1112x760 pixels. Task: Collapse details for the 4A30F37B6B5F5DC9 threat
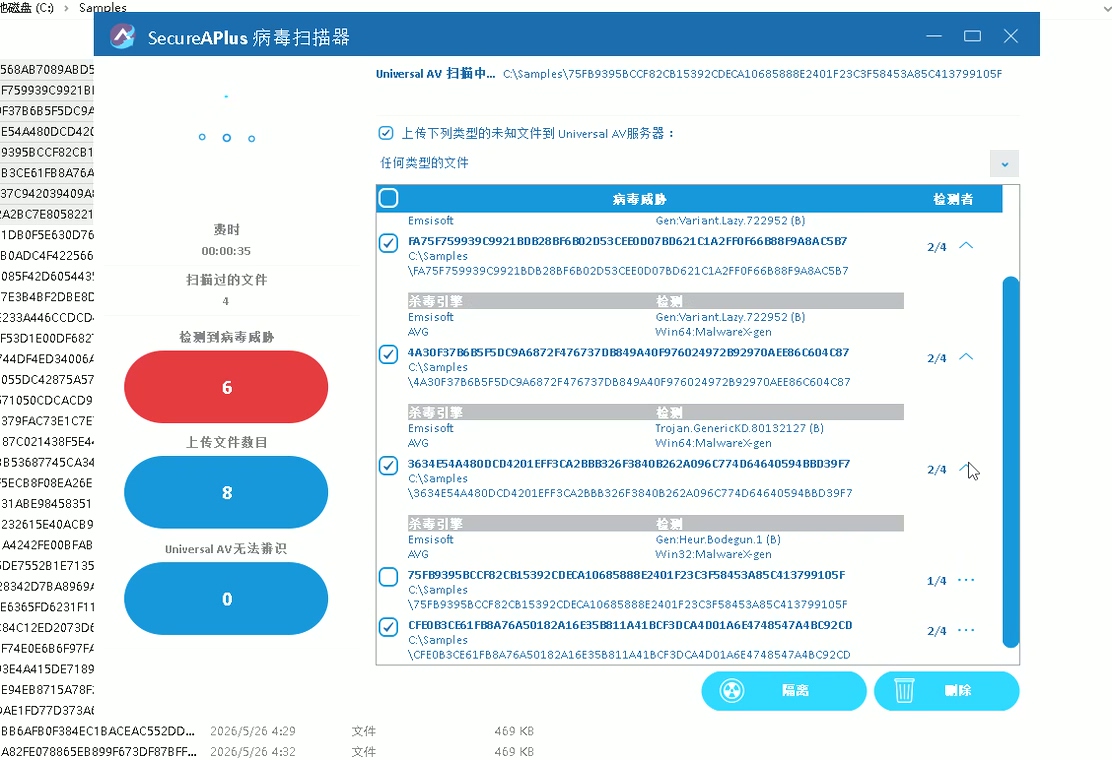point(966,357)
